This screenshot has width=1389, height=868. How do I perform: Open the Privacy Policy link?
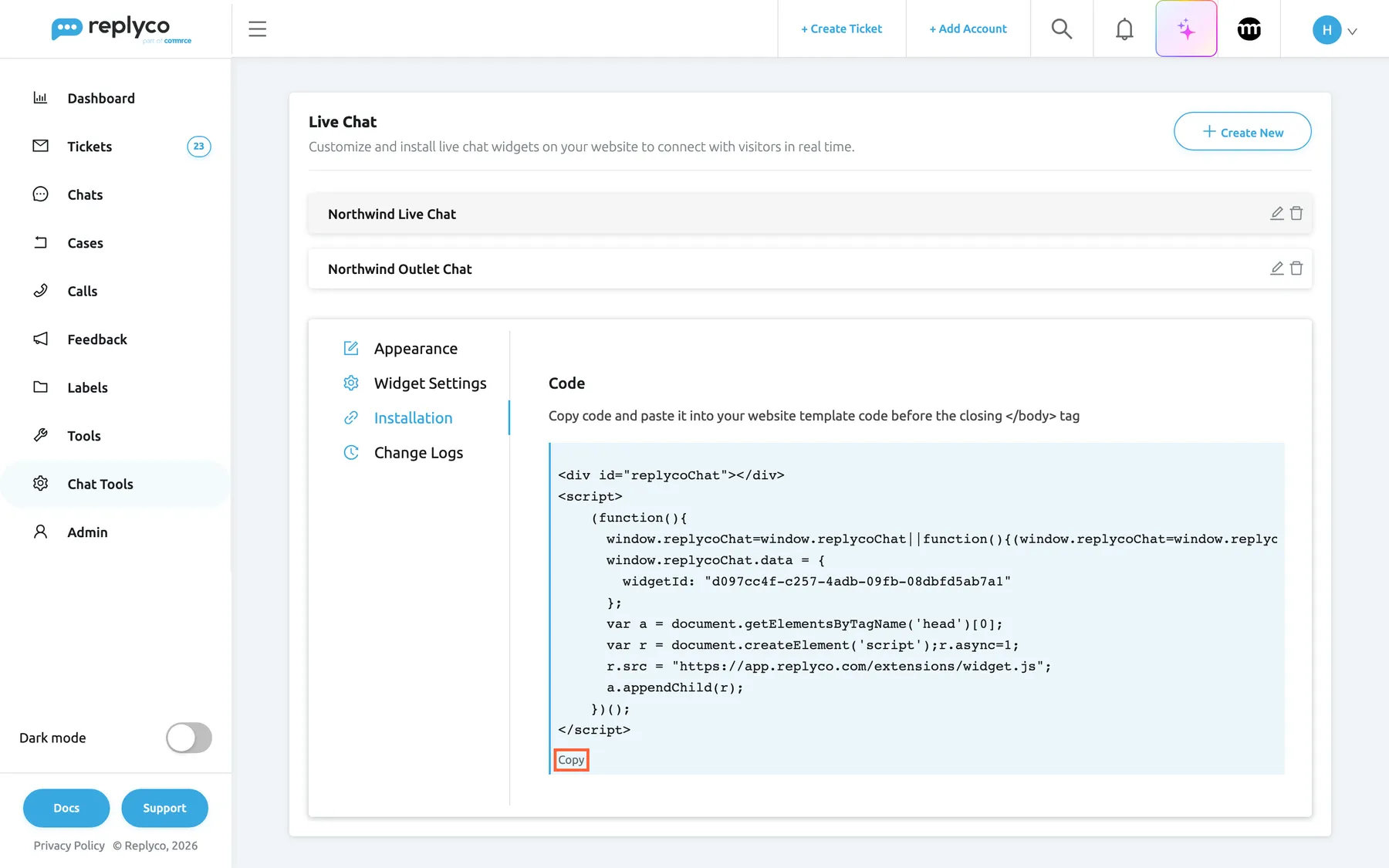pyautogui.click(x=69, y=846)
